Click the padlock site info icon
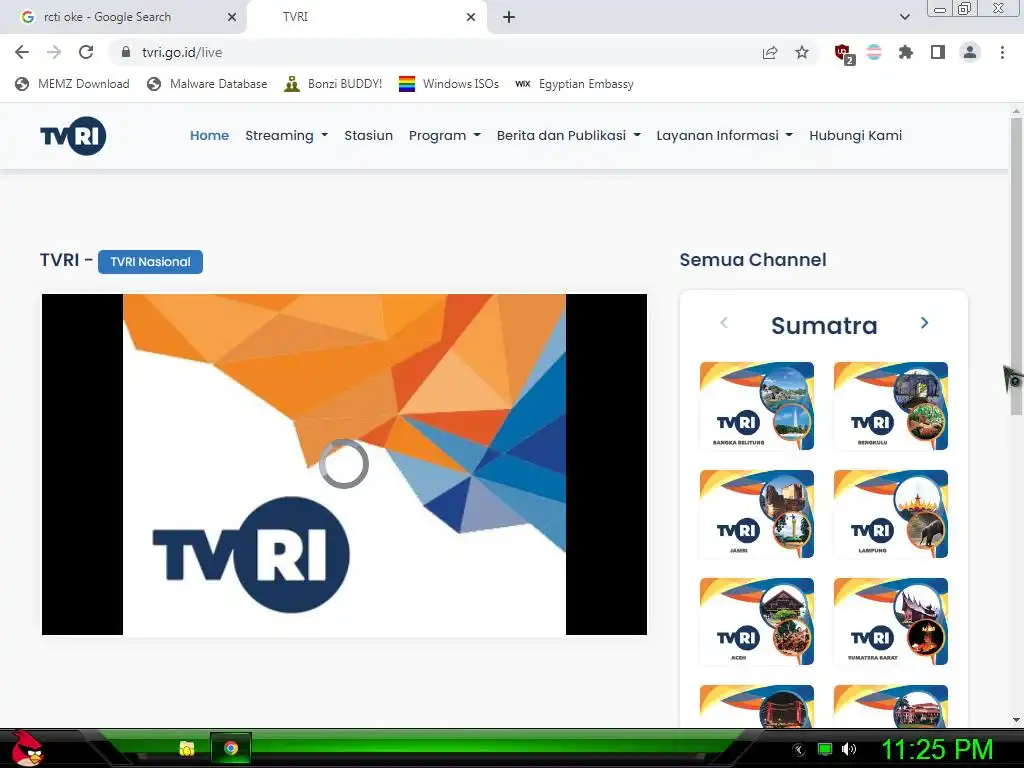The image size is (1024, 768). point(126,52)
